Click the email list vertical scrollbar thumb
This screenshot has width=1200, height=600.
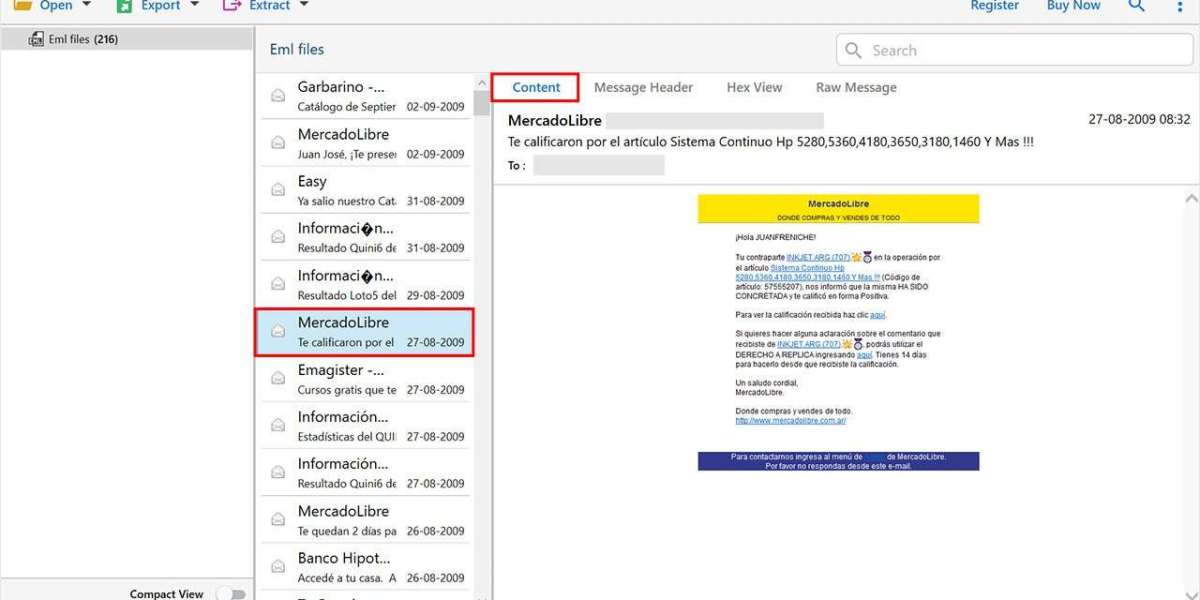click(481, 103)
